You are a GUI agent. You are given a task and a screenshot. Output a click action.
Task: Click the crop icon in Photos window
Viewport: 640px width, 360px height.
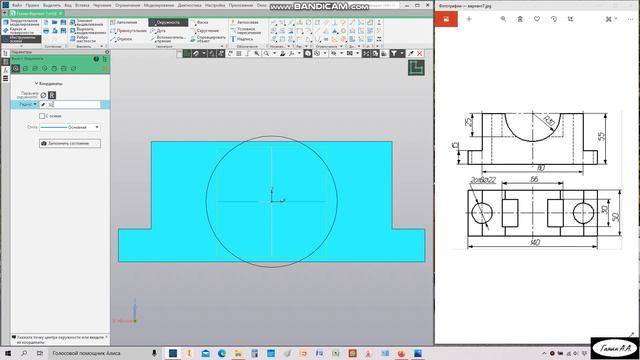570,19
